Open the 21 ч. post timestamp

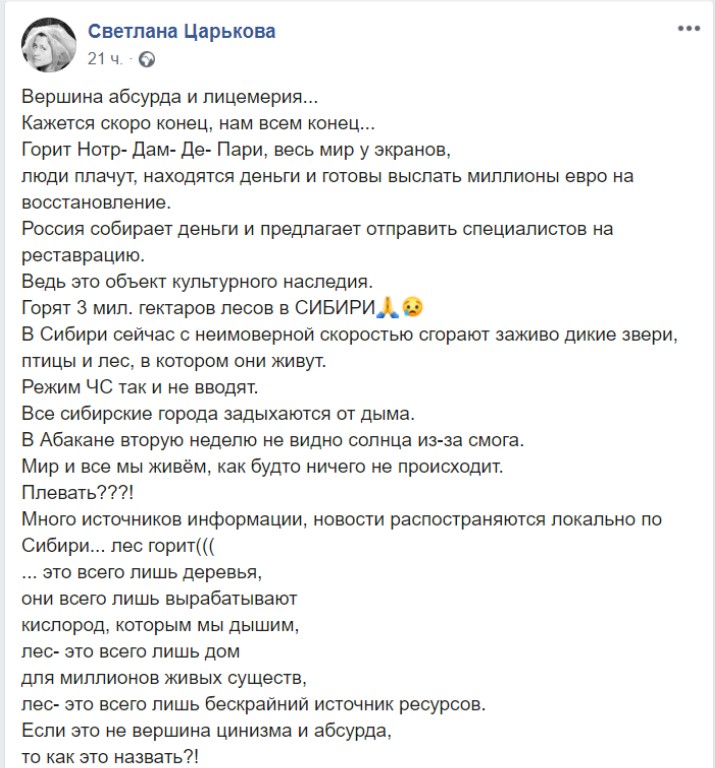pos(105,59)
